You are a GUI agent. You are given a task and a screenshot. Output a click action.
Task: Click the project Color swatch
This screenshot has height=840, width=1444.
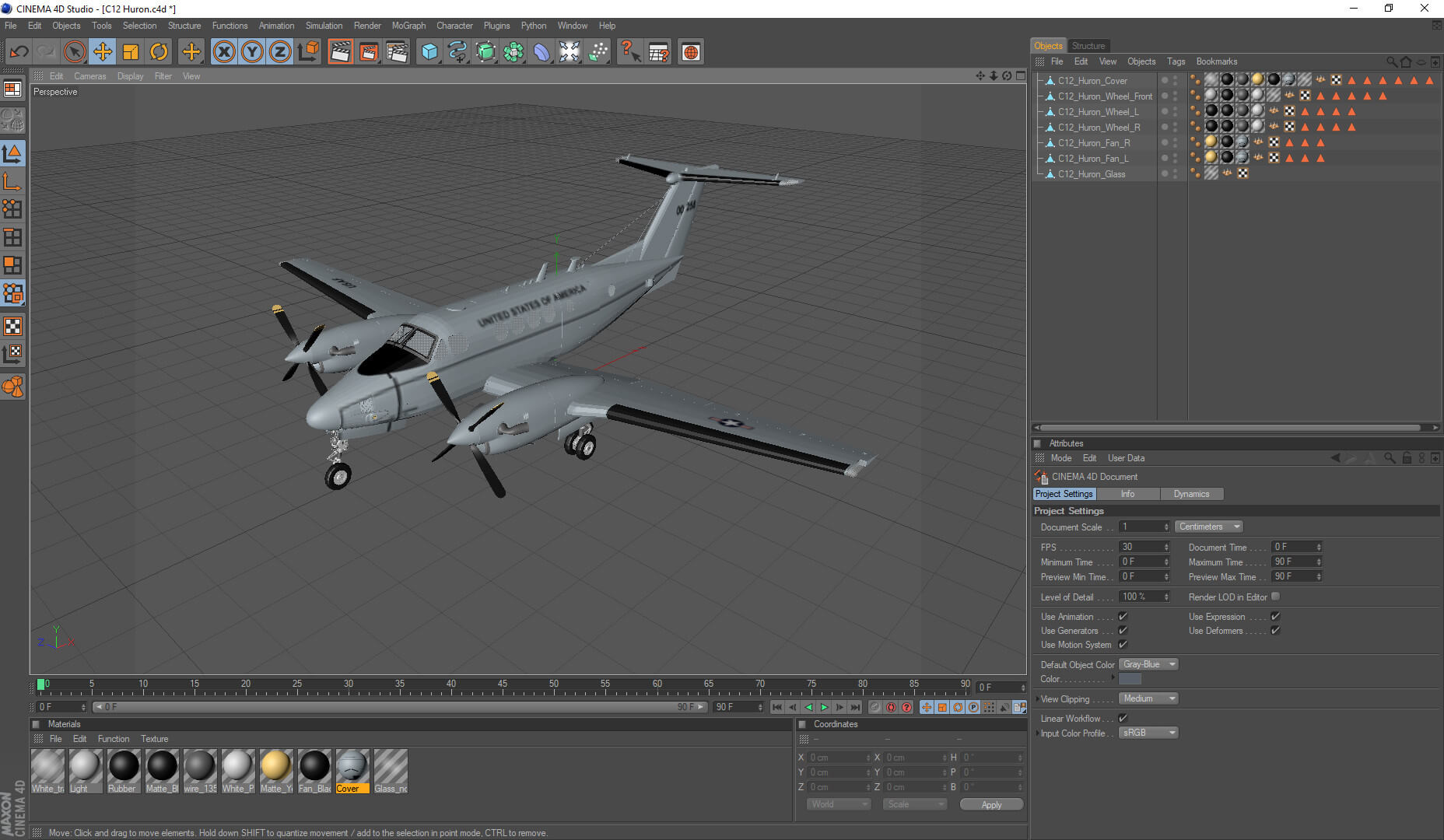click(1130, 679)
